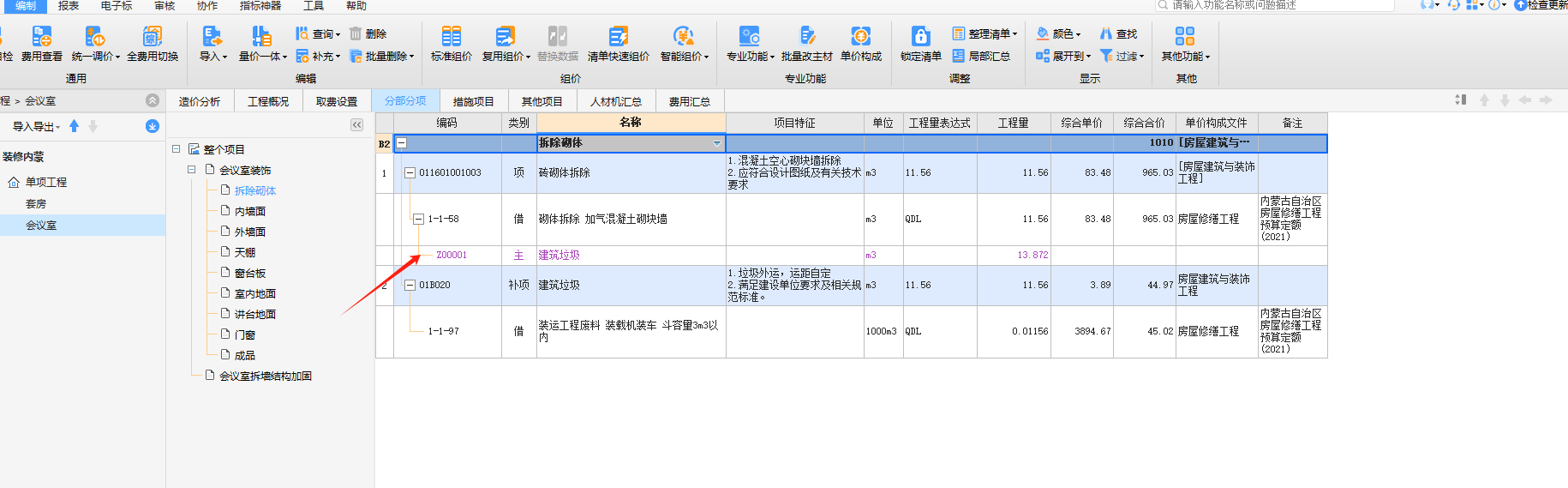This screenshot has height=488, width=1568.
Task: Click the 颜色 color paint icon
Action: pyautogui.click(x=1043, y=33)
